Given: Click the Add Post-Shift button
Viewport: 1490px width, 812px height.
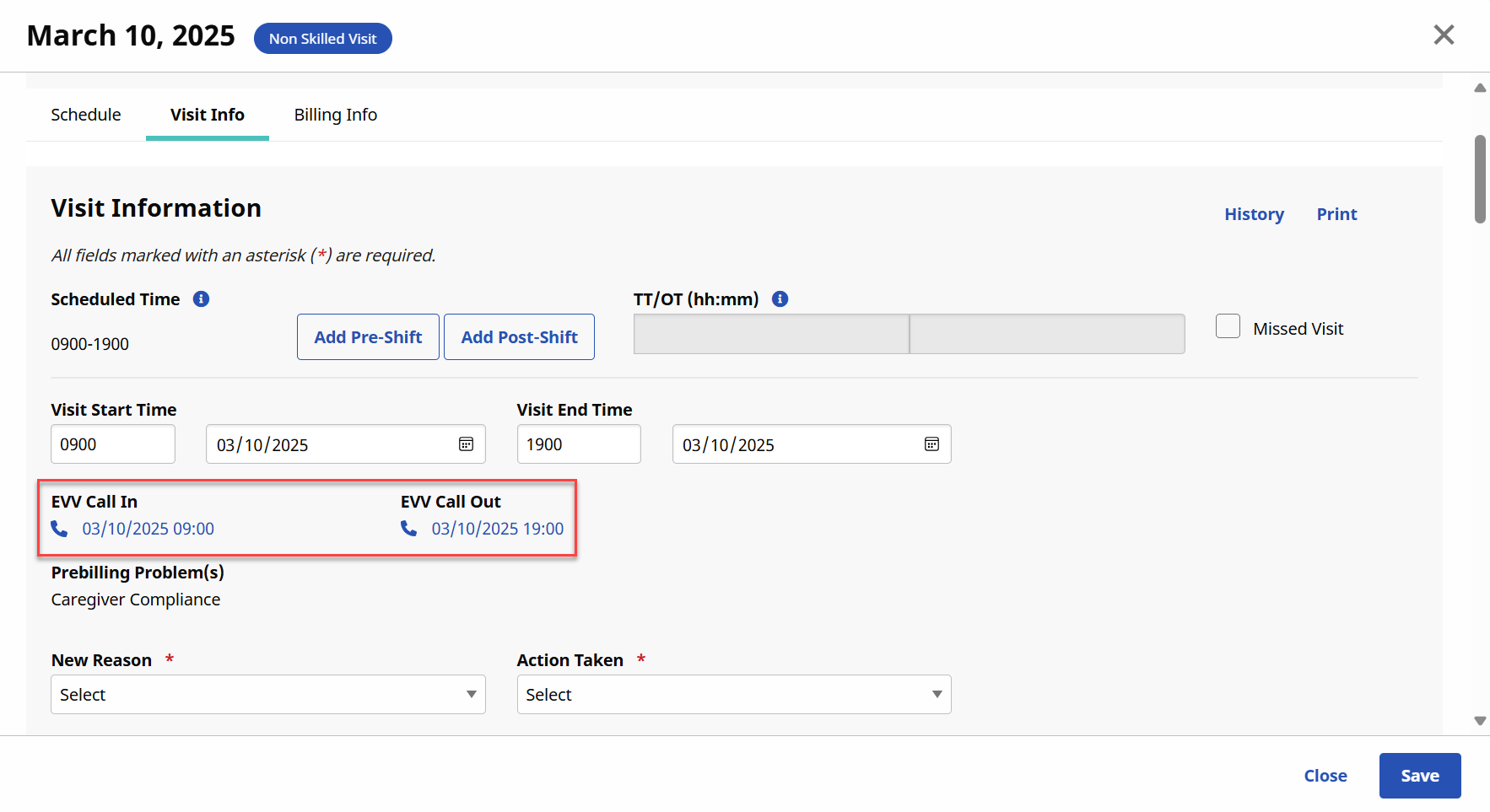Looking at the screenshot, I should click(519, 337).
